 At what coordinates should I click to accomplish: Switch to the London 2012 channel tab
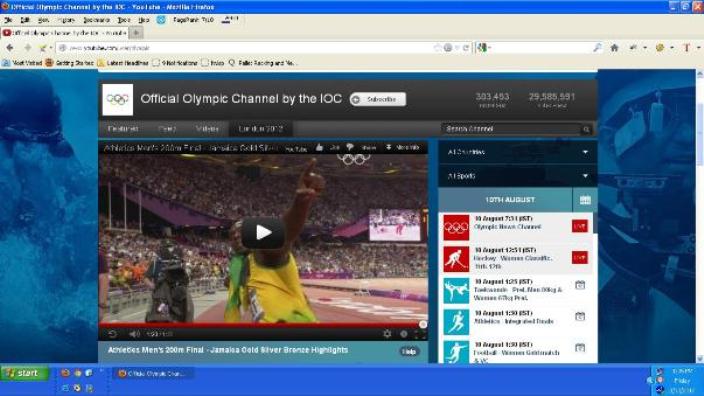pyautogui.click(x=260, y=129)
